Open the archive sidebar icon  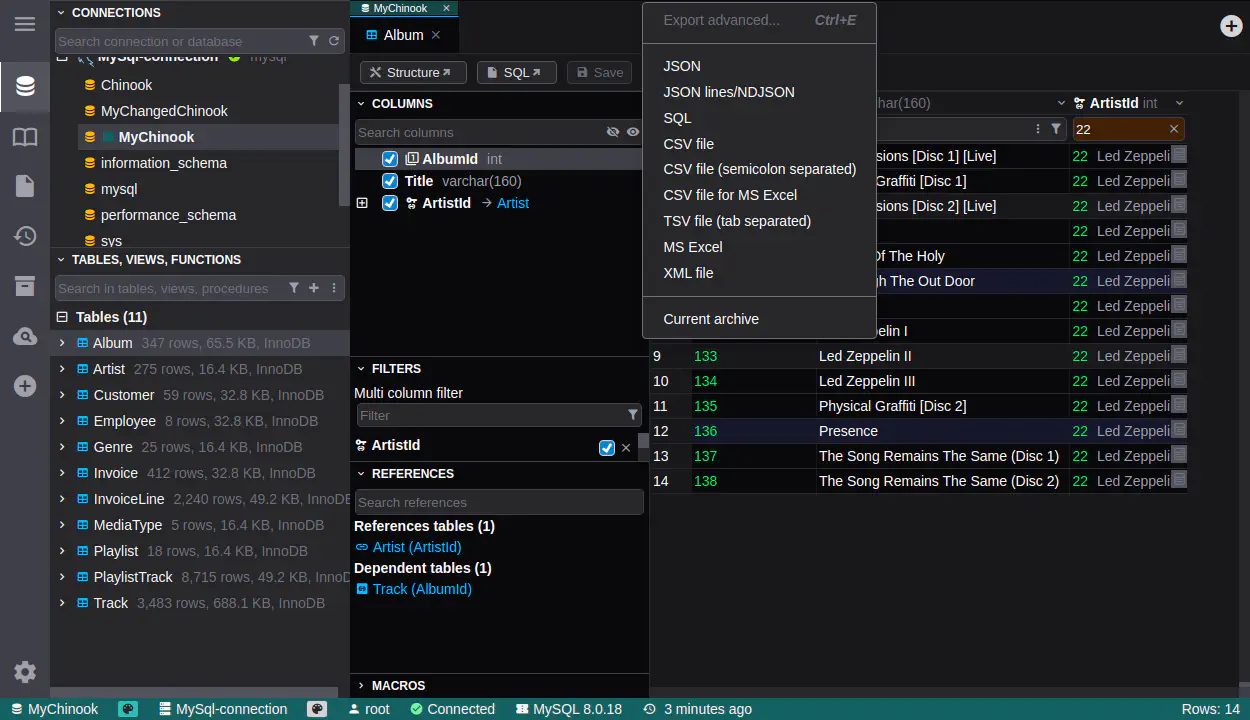(25, 286)
